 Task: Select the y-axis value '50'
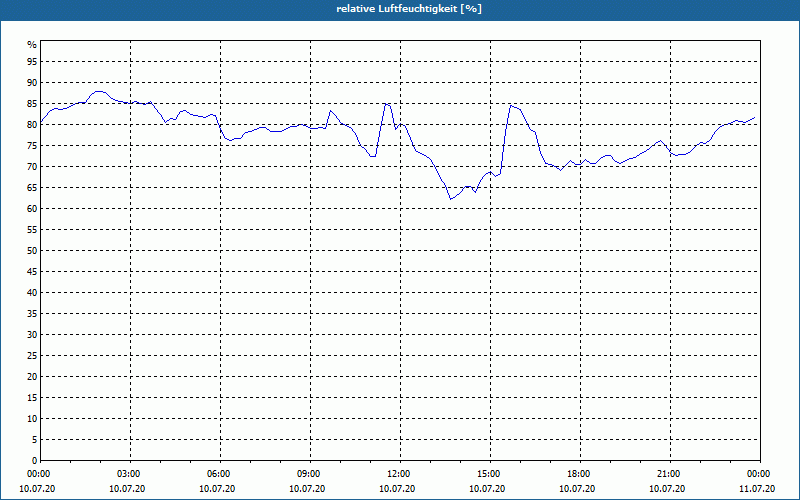point(32,251)
